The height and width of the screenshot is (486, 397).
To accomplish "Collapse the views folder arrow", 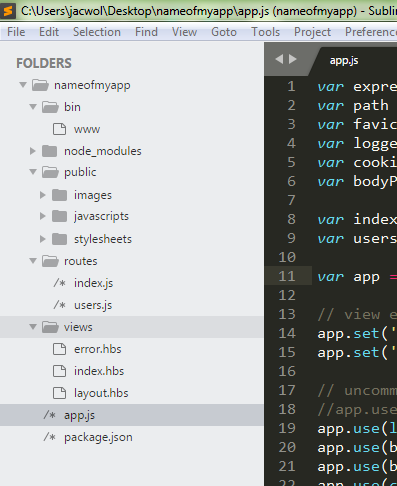I will [33, 327].
